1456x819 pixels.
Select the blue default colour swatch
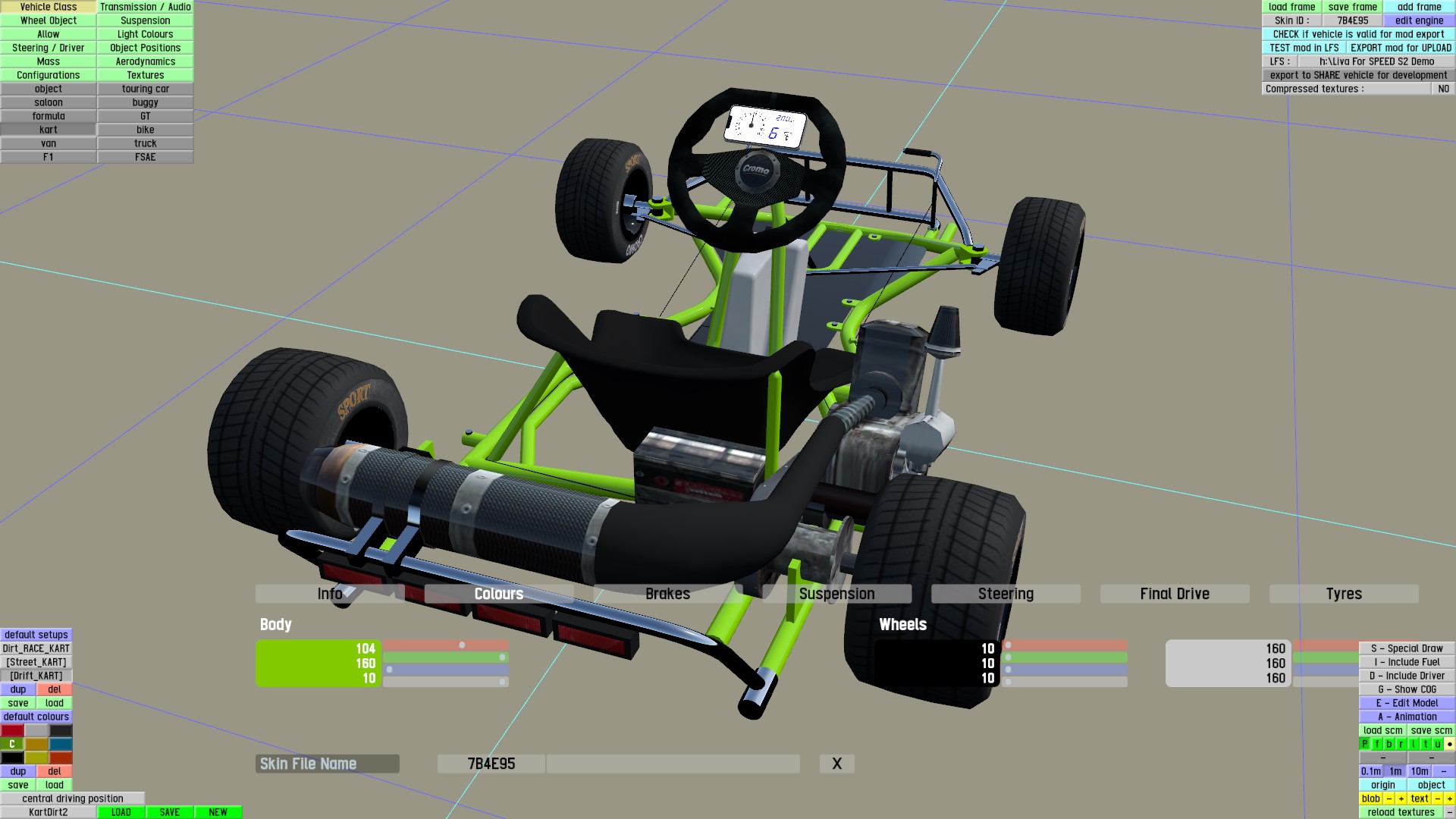click(61, 744)
